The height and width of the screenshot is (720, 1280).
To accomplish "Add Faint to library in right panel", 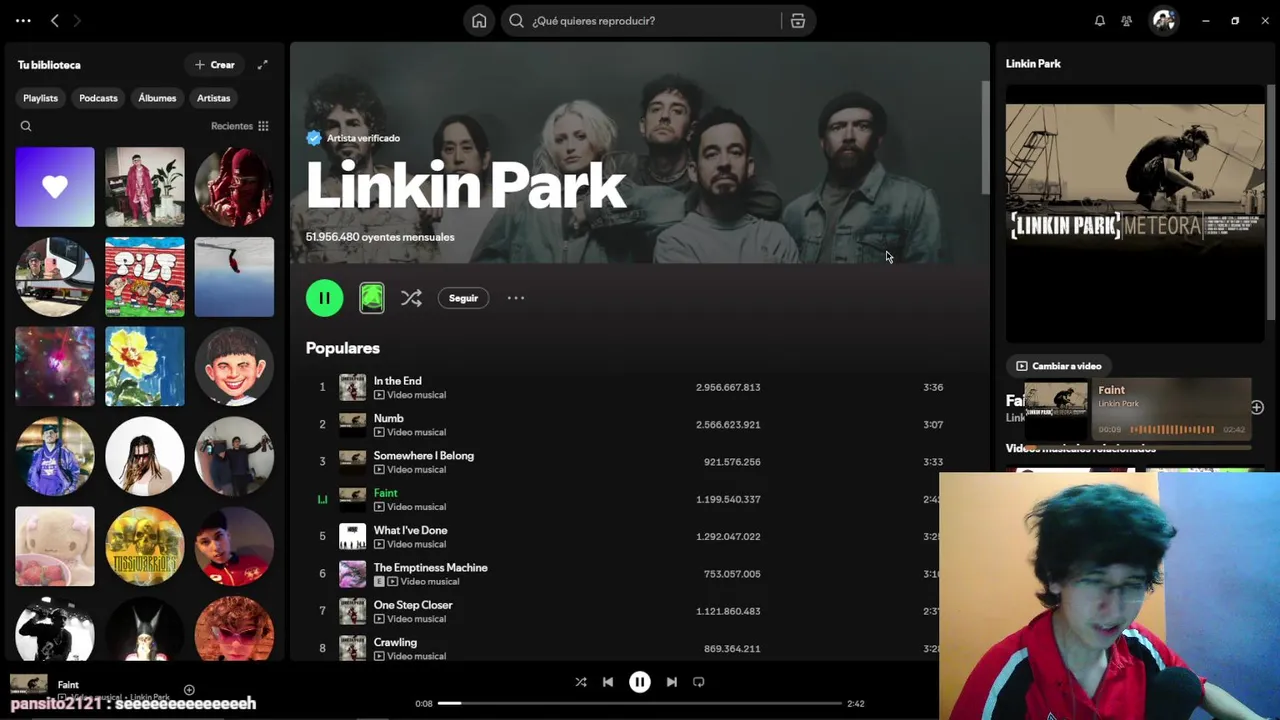I will 1257,407.
